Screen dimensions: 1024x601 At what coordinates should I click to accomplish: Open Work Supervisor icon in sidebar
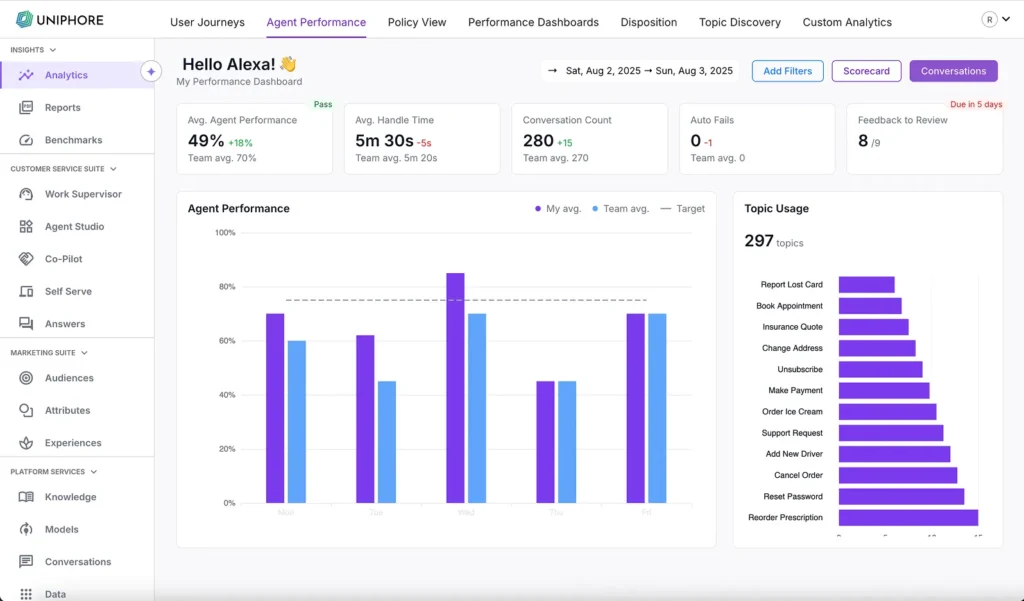[x=26, y=194]
